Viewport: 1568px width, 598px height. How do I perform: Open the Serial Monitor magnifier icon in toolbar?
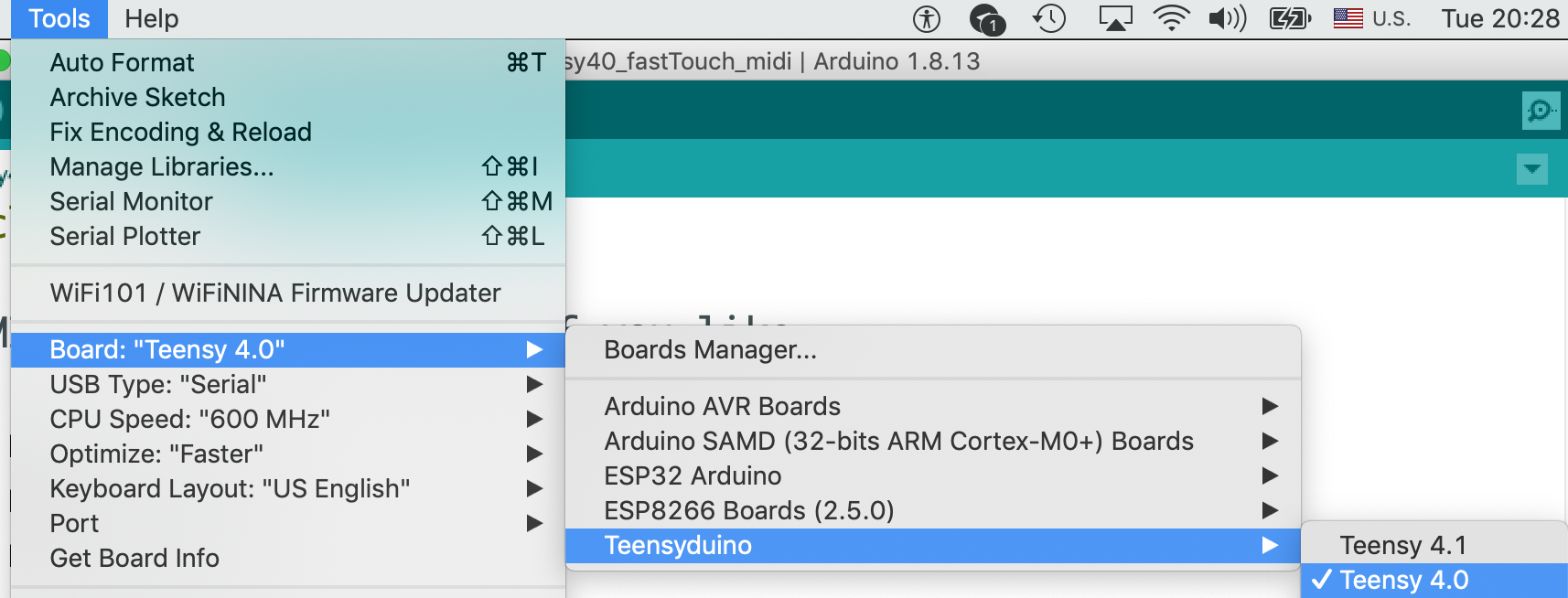click(x=1541, y=111)
